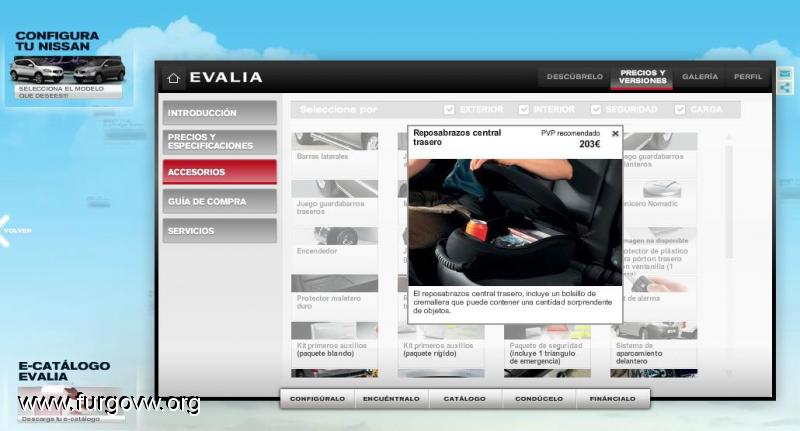Toggle the EXTERIOR filter checkbox
The image size is (800, 431).
coord(449,110)
